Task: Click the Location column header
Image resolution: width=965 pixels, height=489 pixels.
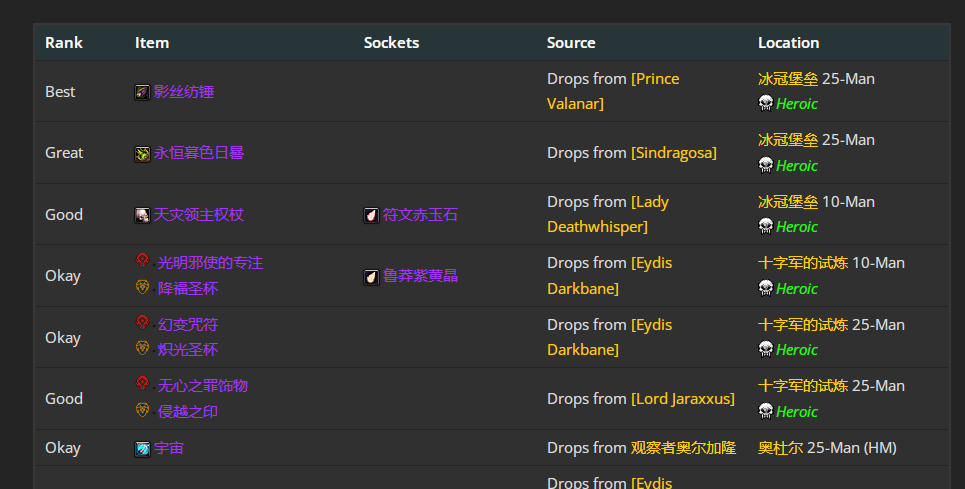Action: tap(788, 43)
